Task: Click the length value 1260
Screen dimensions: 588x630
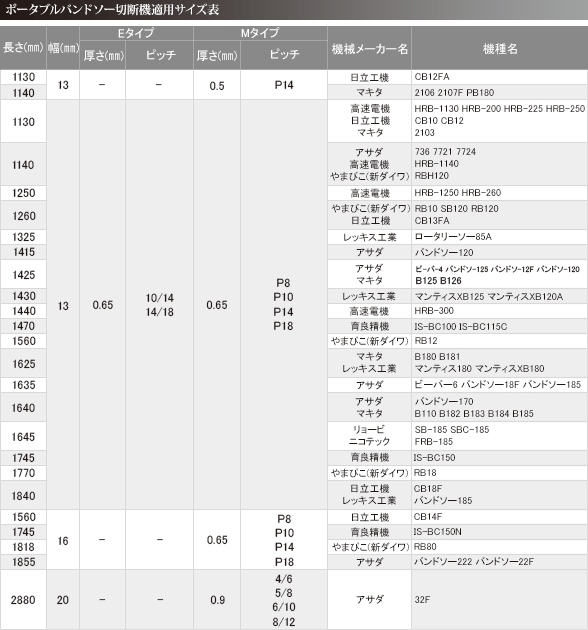Action: (24, 216)
